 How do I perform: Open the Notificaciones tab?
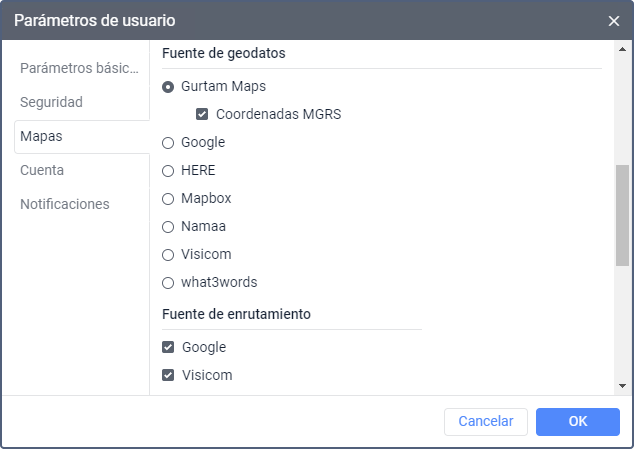[64, 204]
